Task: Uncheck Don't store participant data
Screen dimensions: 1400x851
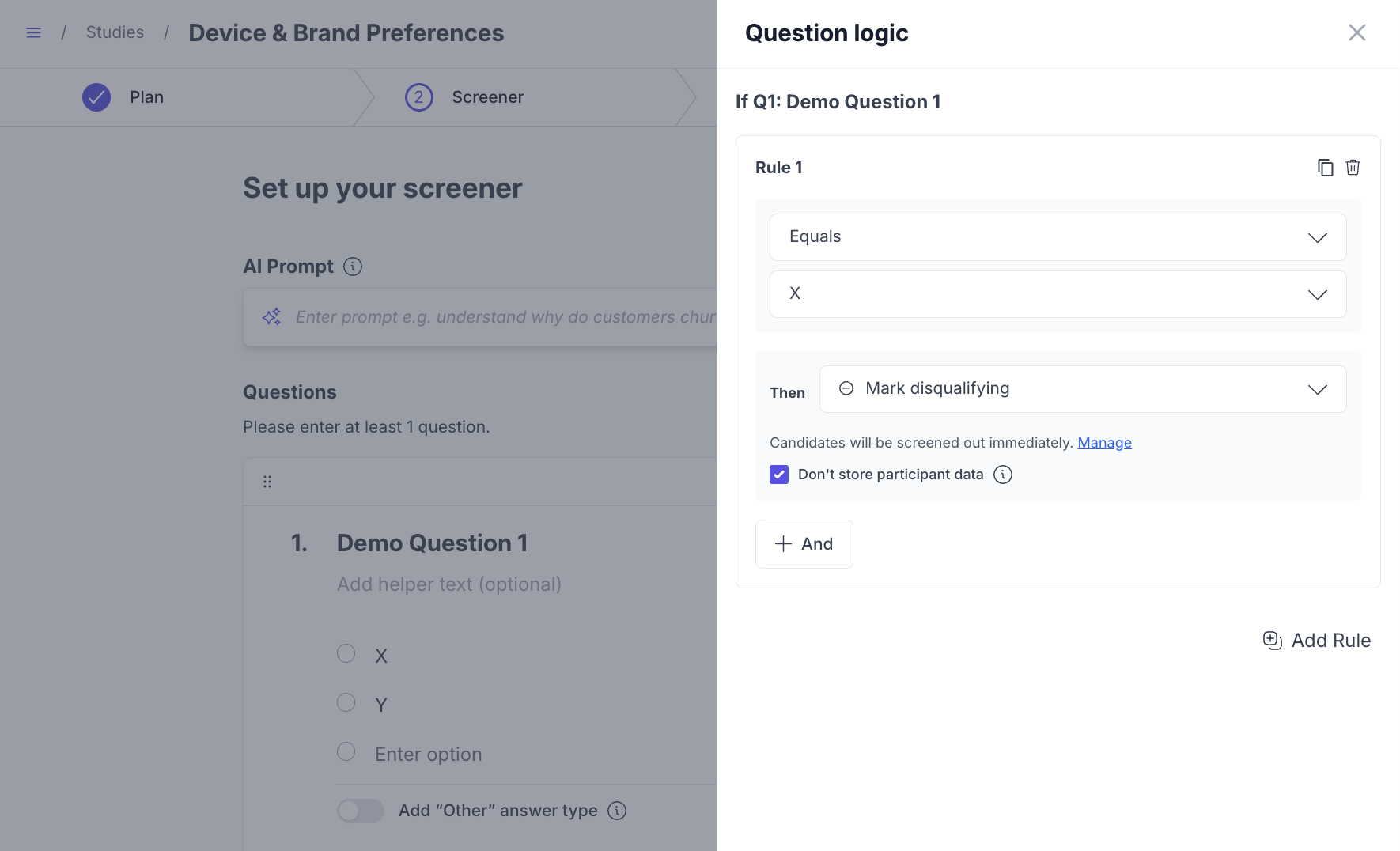Action: pyautogui.click(x=779, y=475)
